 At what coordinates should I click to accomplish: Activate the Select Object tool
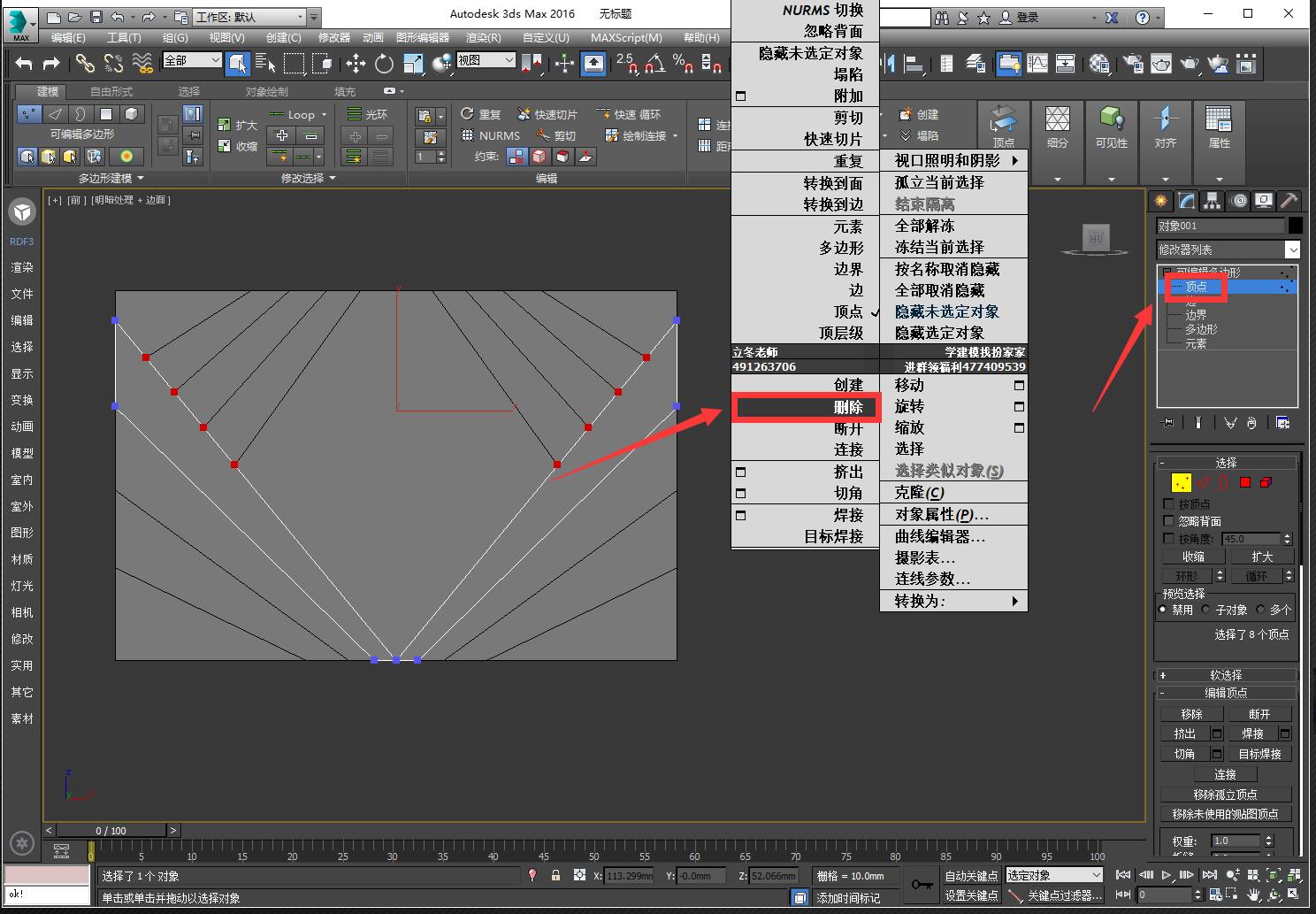[x=237, y=63]
